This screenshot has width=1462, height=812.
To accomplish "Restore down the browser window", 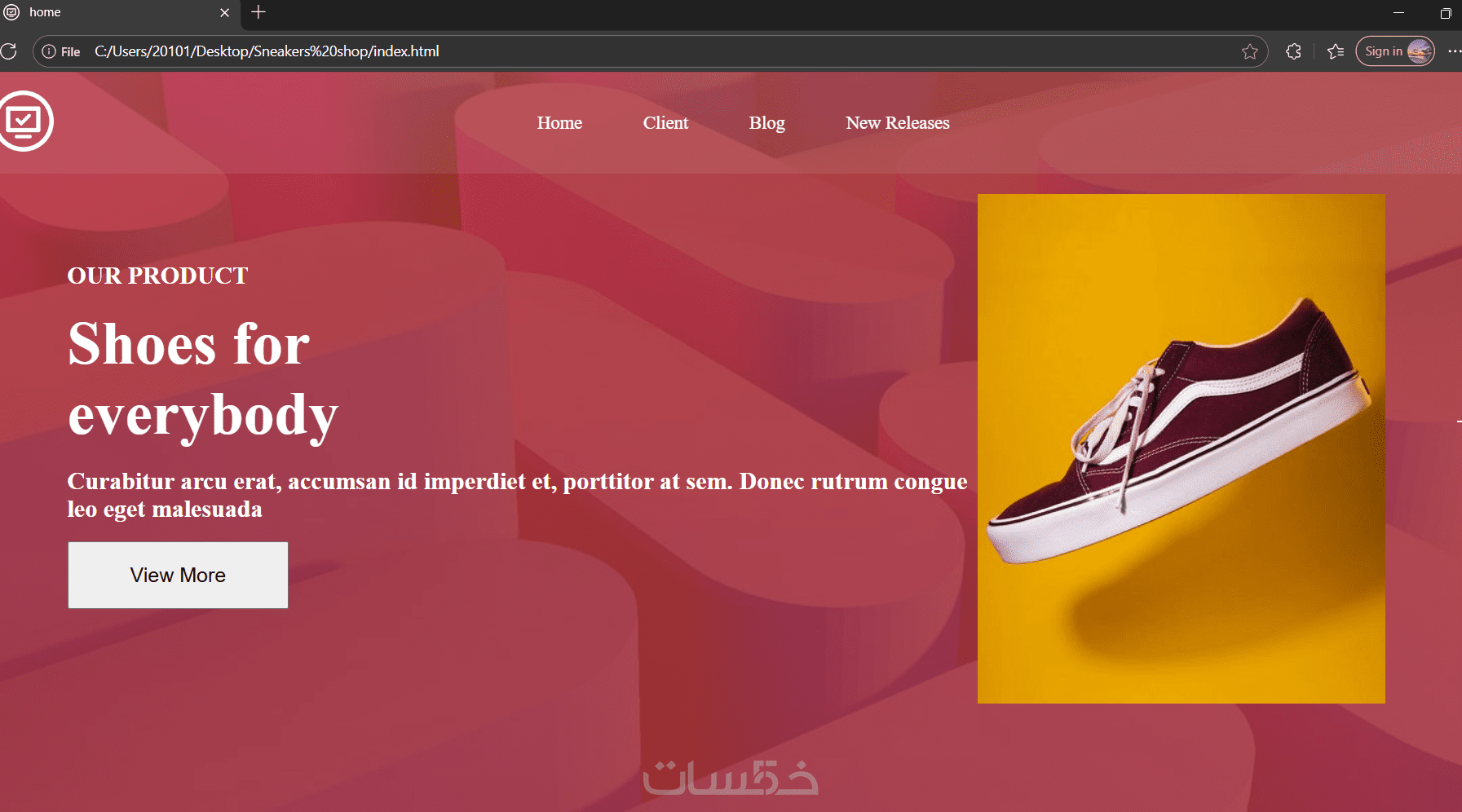I will click(1446, 13).
